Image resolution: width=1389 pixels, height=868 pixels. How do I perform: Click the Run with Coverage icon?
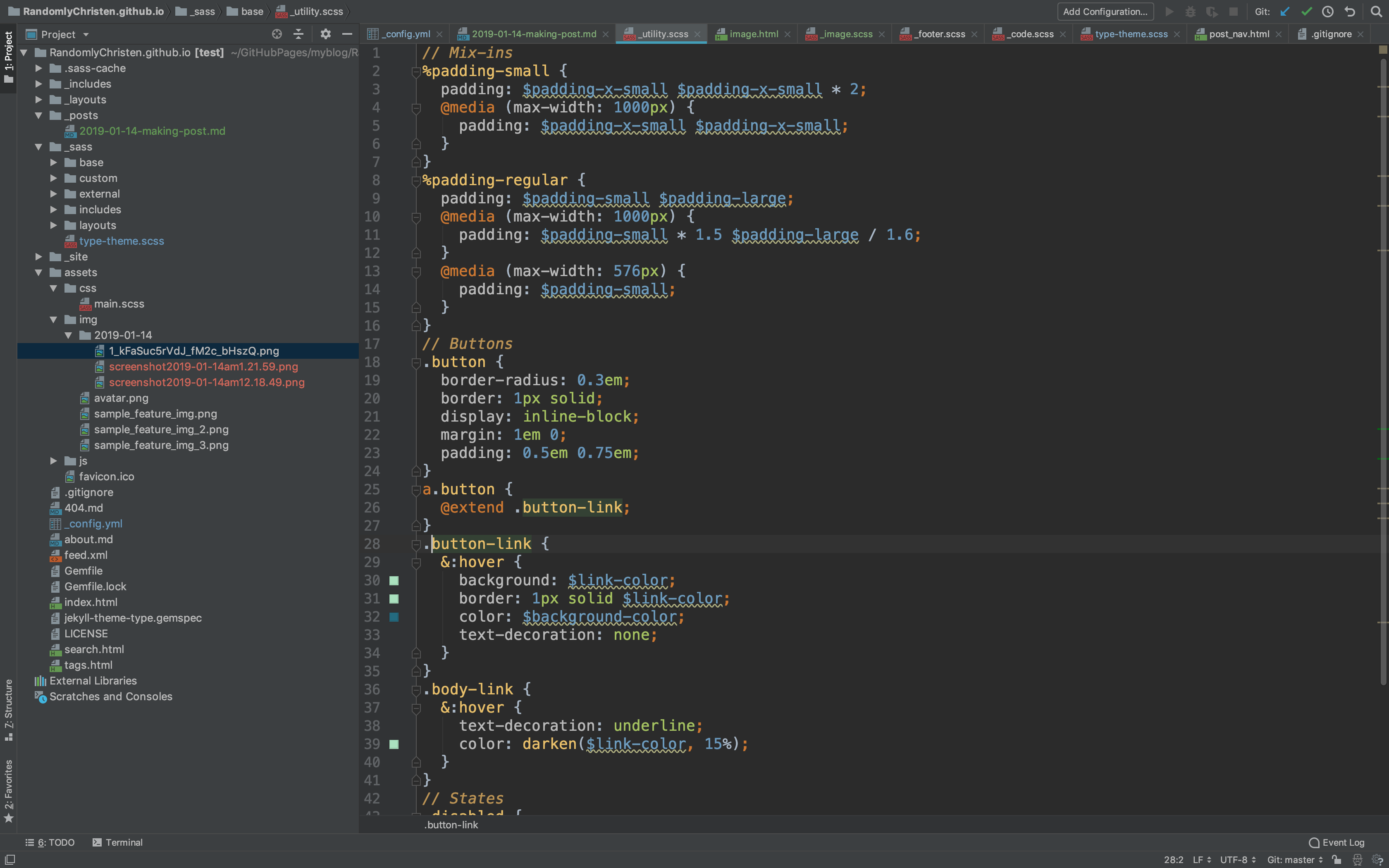click(x=1212, y=12)
